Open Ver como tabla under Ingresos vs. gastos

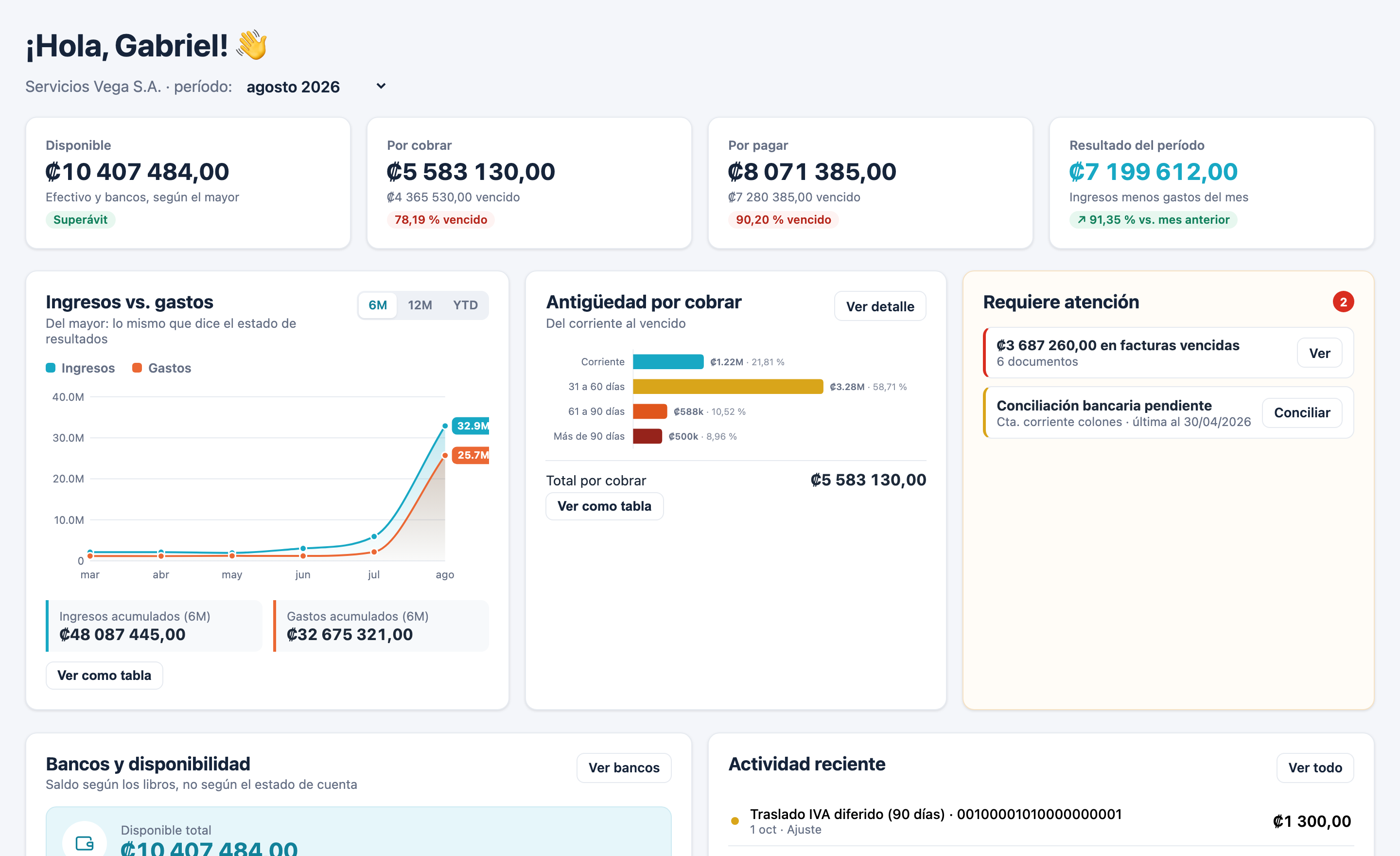(105, 675)
